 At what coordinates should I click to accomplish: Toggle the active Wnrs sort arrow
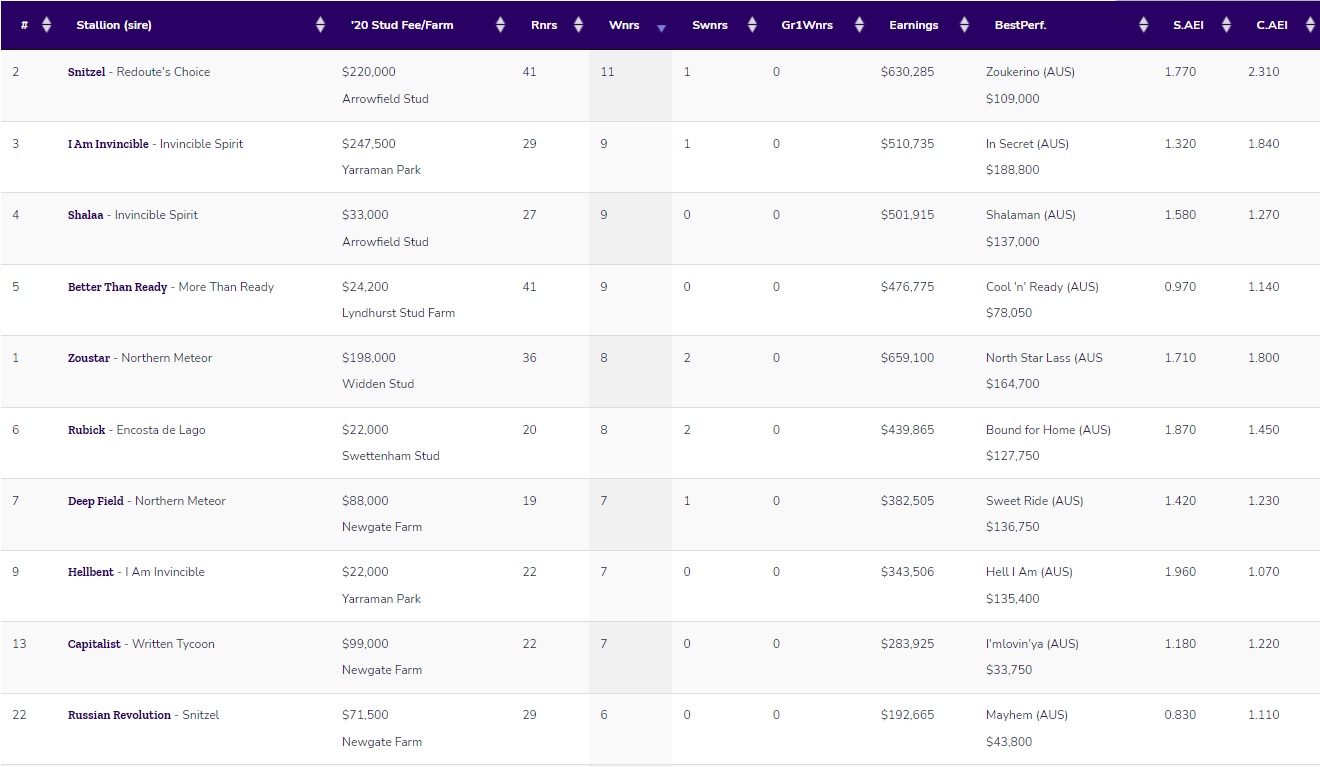coord(661,28)
